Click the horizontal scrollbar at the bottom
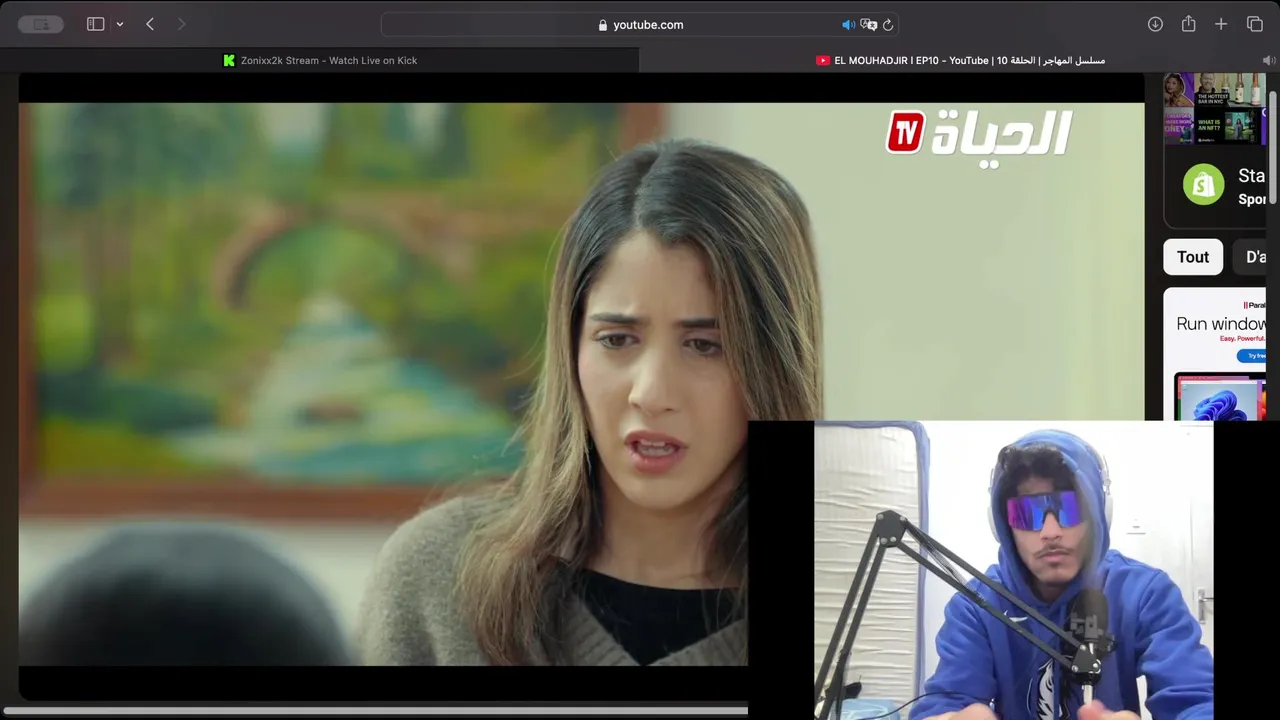 point(375,711)
